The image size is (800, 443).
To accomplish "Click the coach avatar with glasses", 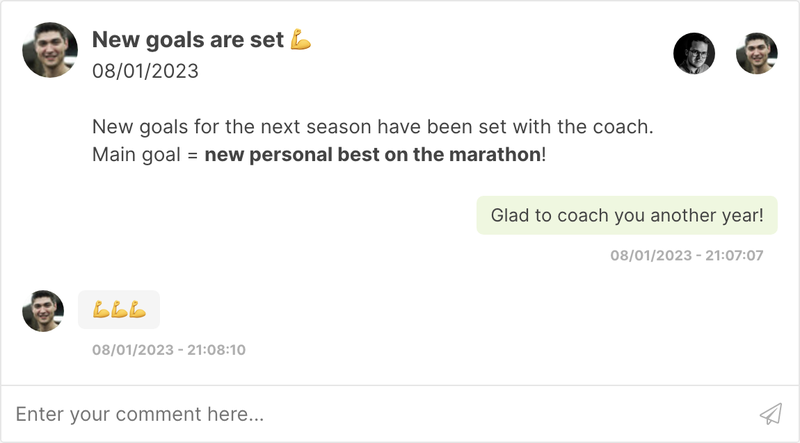I will point(694,53).
